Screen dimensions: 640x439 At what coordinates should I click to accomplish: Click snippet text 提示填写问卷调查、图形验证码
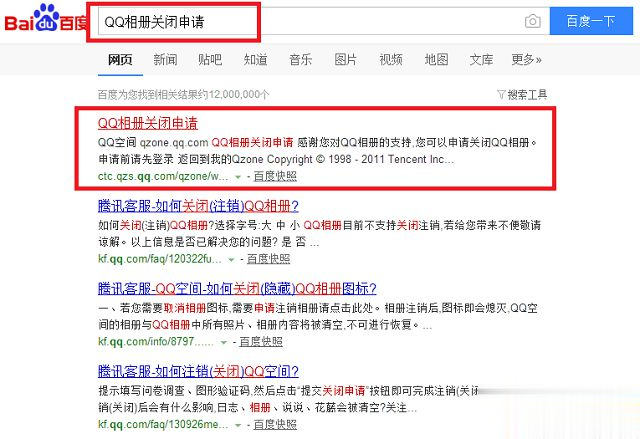(x=174, y=391)
